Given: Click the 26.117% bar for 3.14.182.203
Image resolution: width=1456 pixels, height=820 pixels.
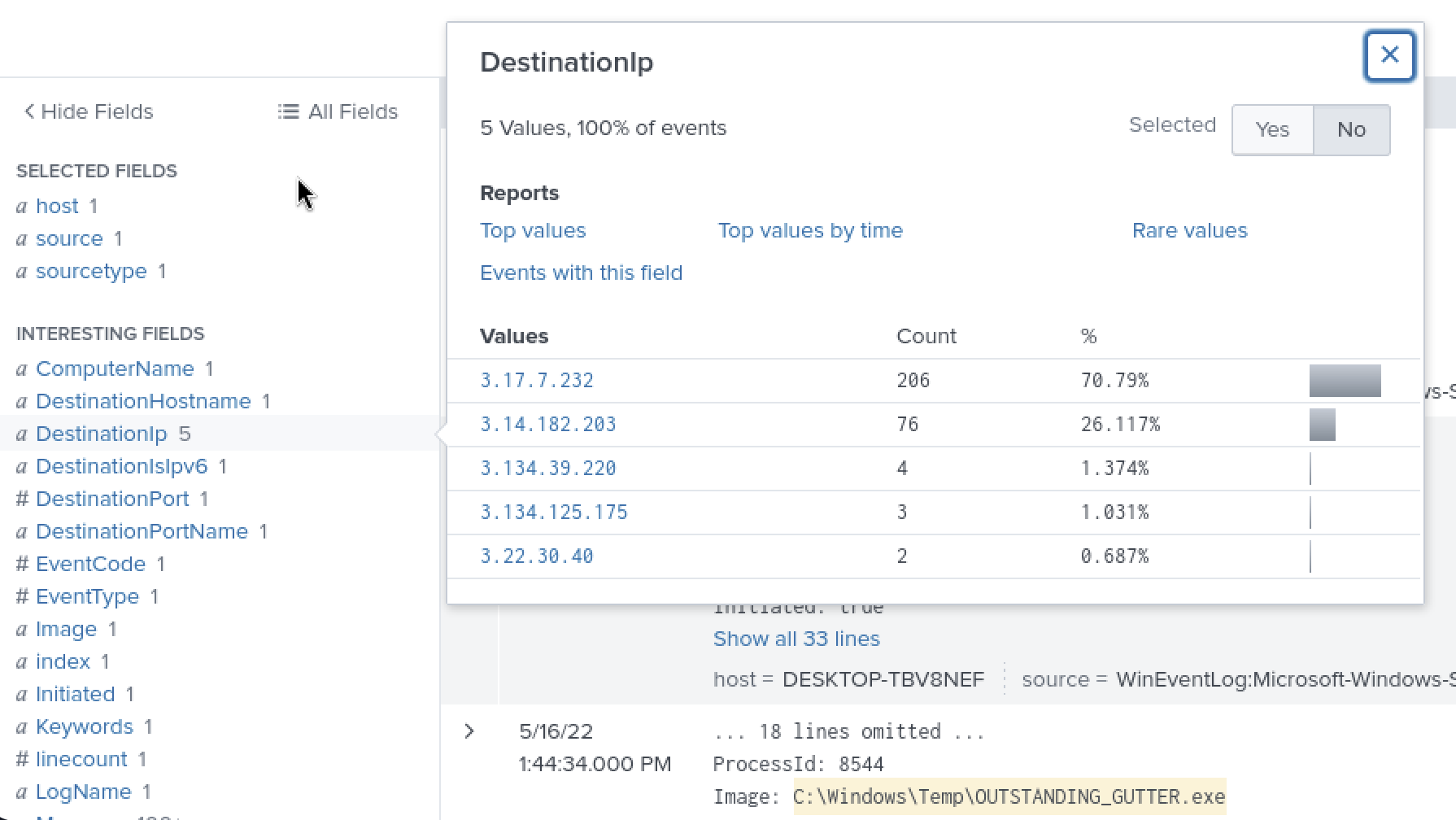Looking at the screenshot, I should click(1322, 425).
